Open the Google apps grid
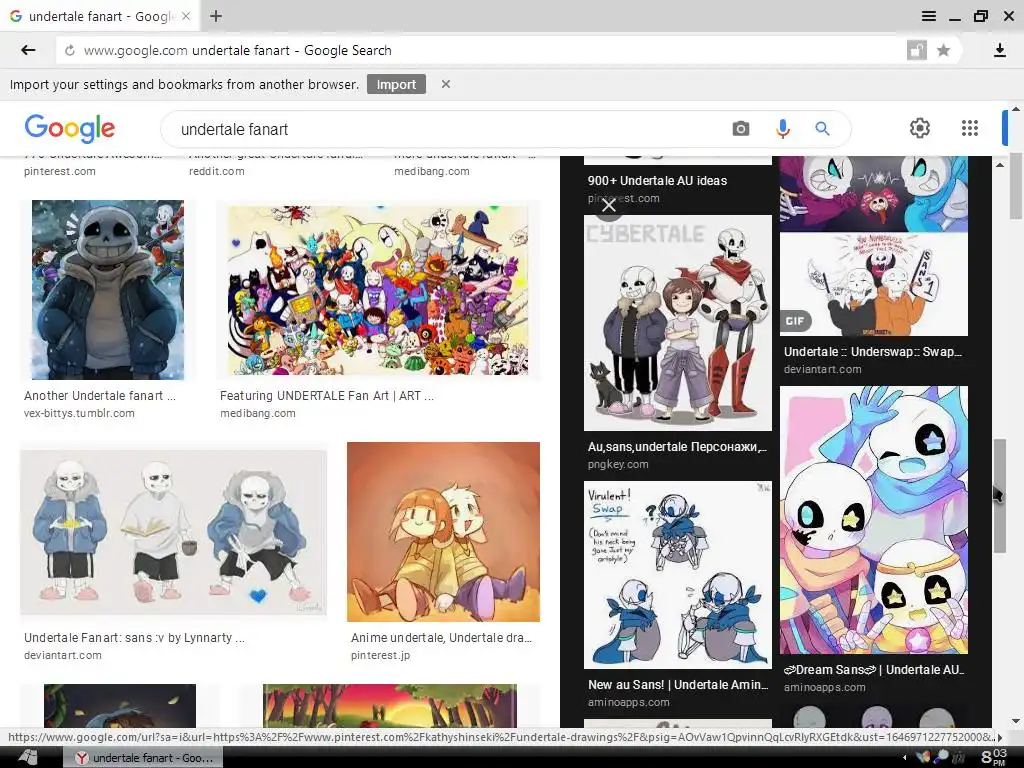 pos(970,128)
